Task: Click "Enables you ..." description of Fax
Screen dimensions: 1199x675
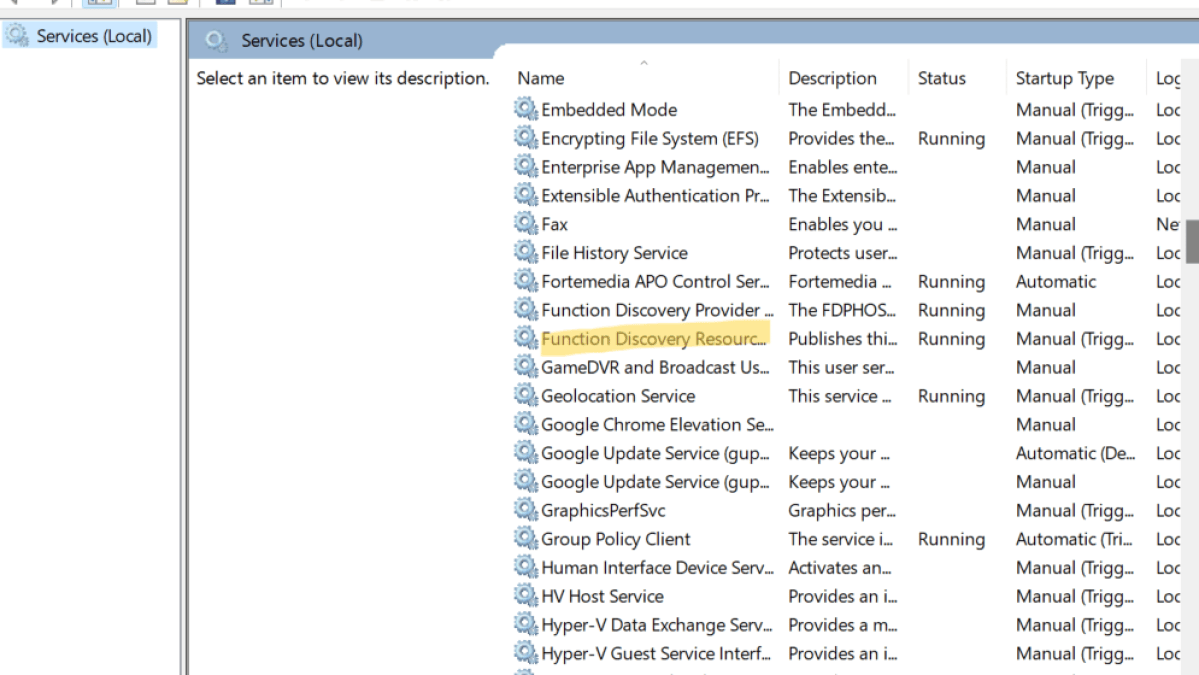Action: [843, 224]
